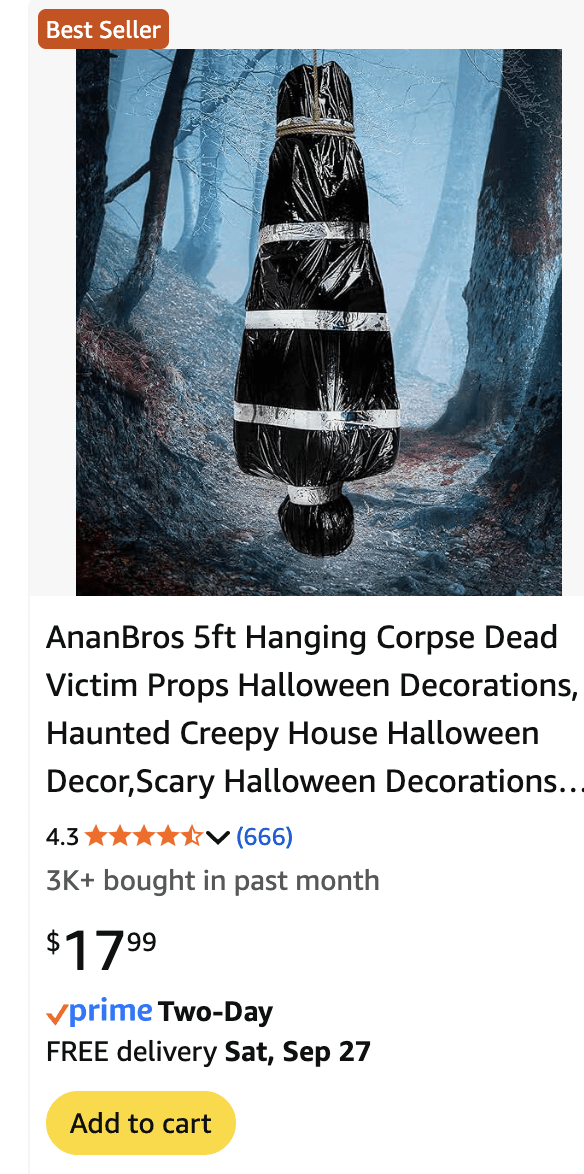This screenshot has height=1174, width=584.
Task: Add the item to cart
Action: (141, 1123)
